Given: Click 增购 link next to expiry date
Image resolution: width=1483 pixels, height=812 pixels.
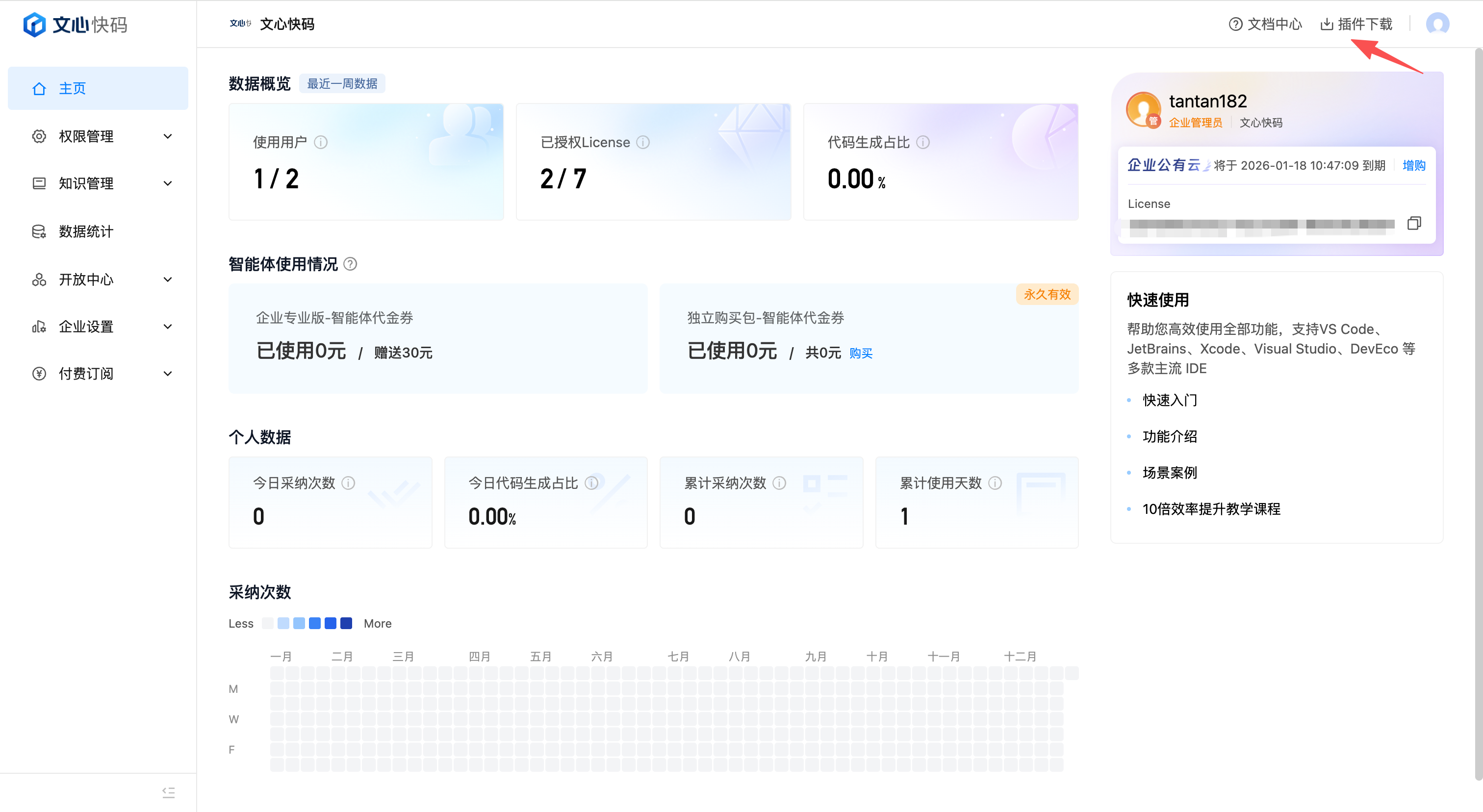Looking at the screenshot, I should click(x=1413, y=166).
